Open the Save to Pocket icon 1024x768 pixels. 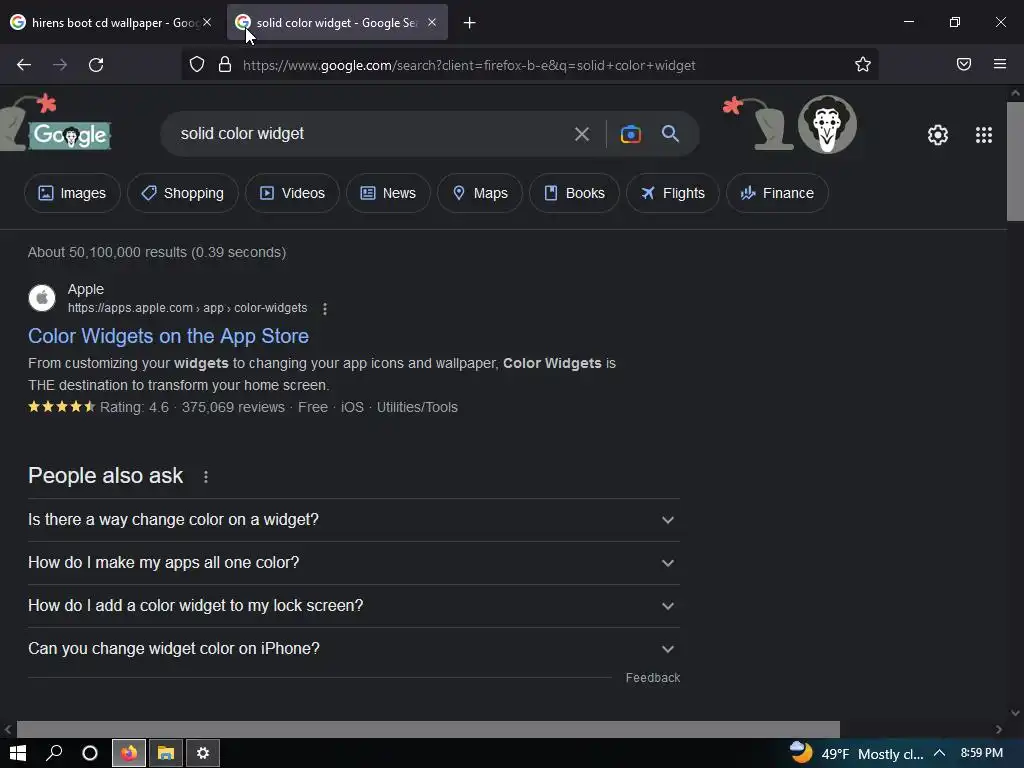963,64
